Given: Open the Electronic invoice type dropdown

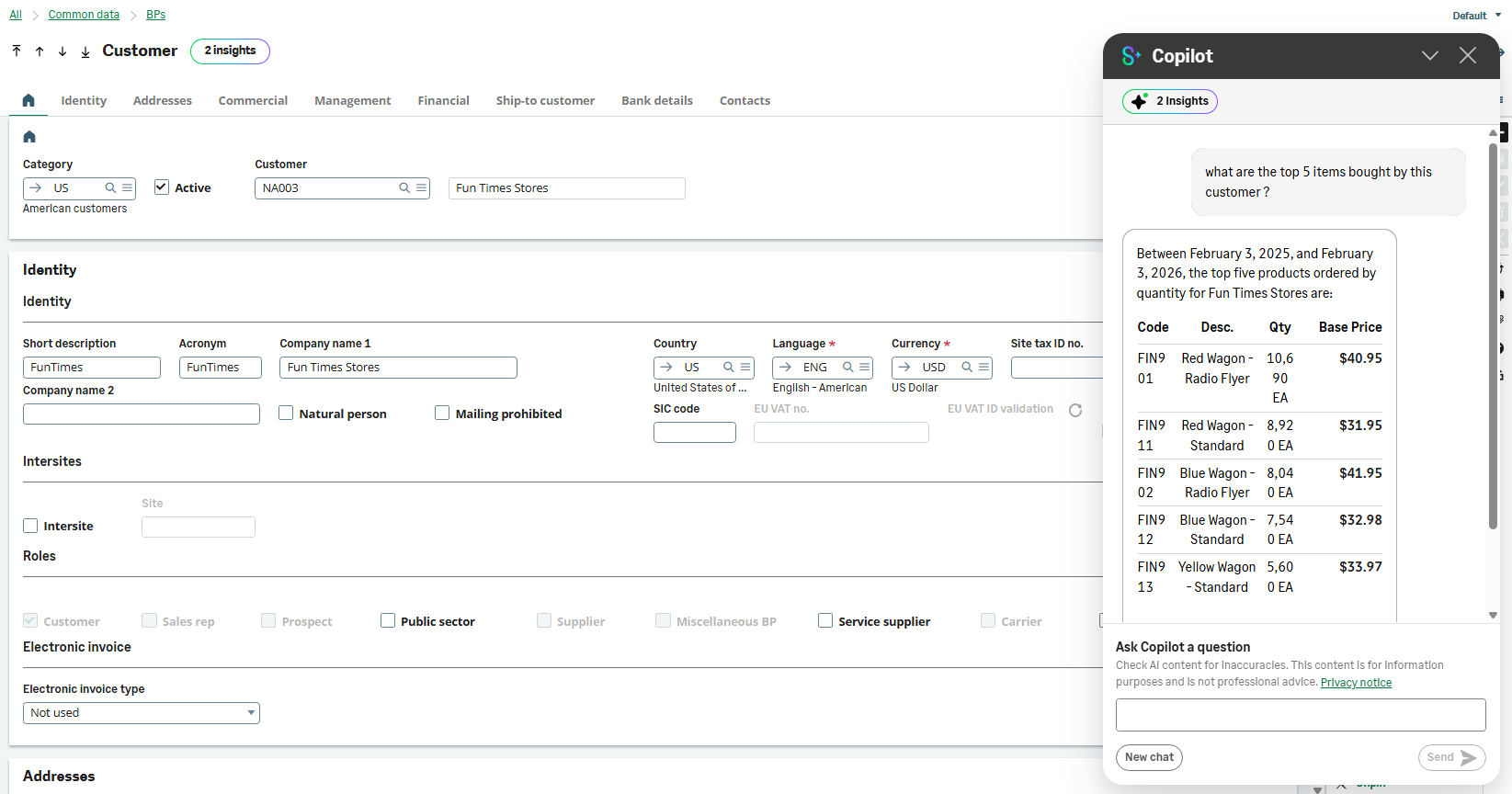Looking at the screenshot, I should coord(251,713).
